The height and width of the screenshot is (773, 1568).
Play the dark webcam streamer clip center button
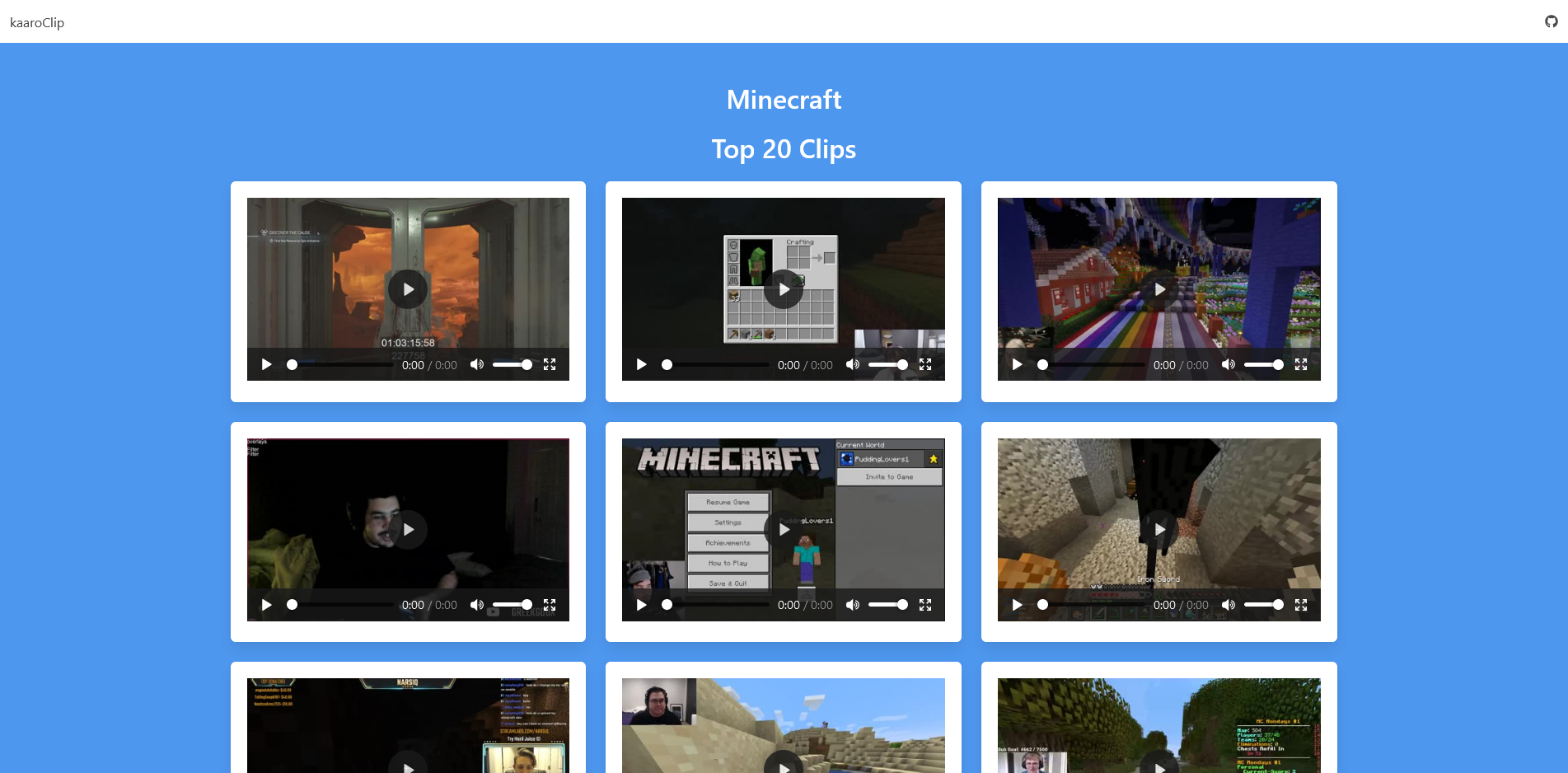click(x=408, y=530)
